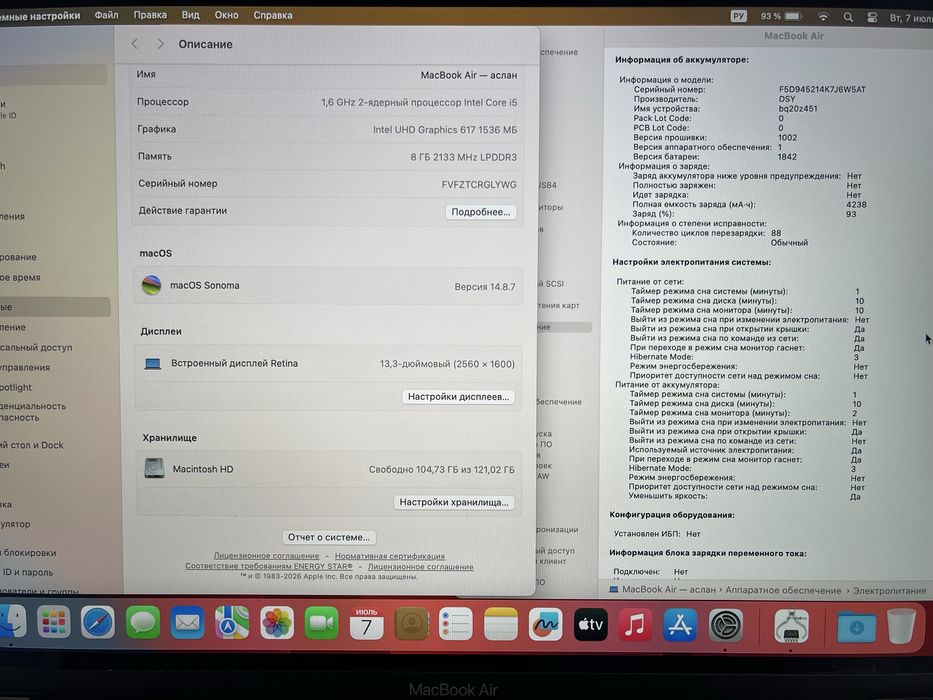The image size is (933, 700).
Task: Click Встроенный дисплей Retina row
Action: coord(329,364)
